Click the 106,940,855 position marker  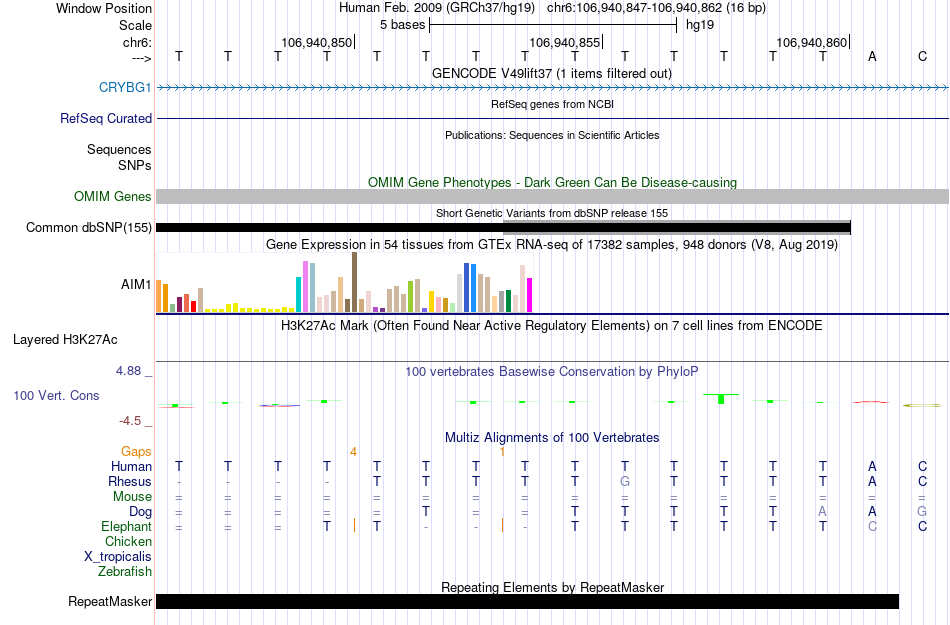click(x=565, y=42)
